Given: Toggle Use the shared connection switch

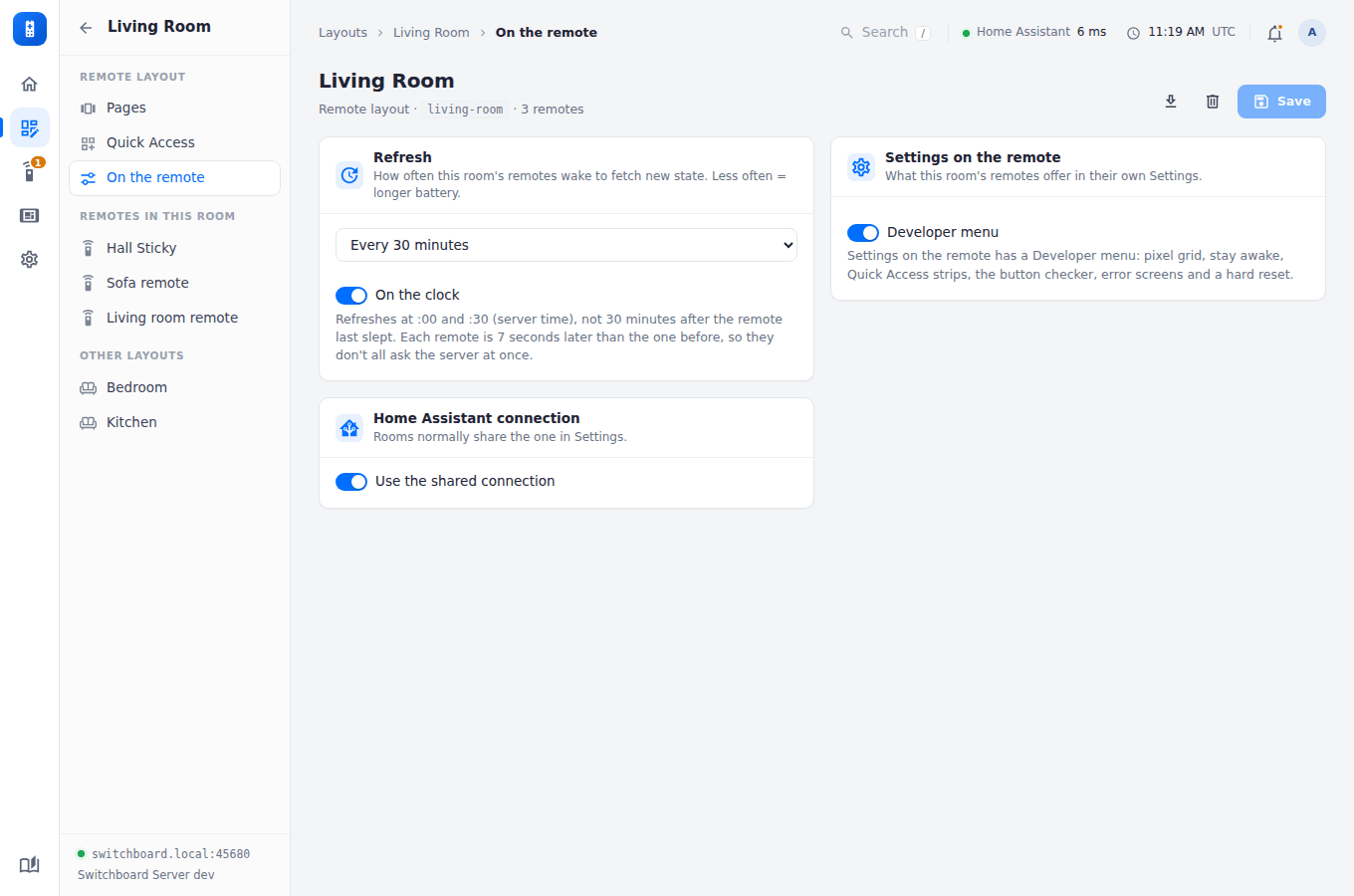Looking at the screenshot, I should (351, 482).
